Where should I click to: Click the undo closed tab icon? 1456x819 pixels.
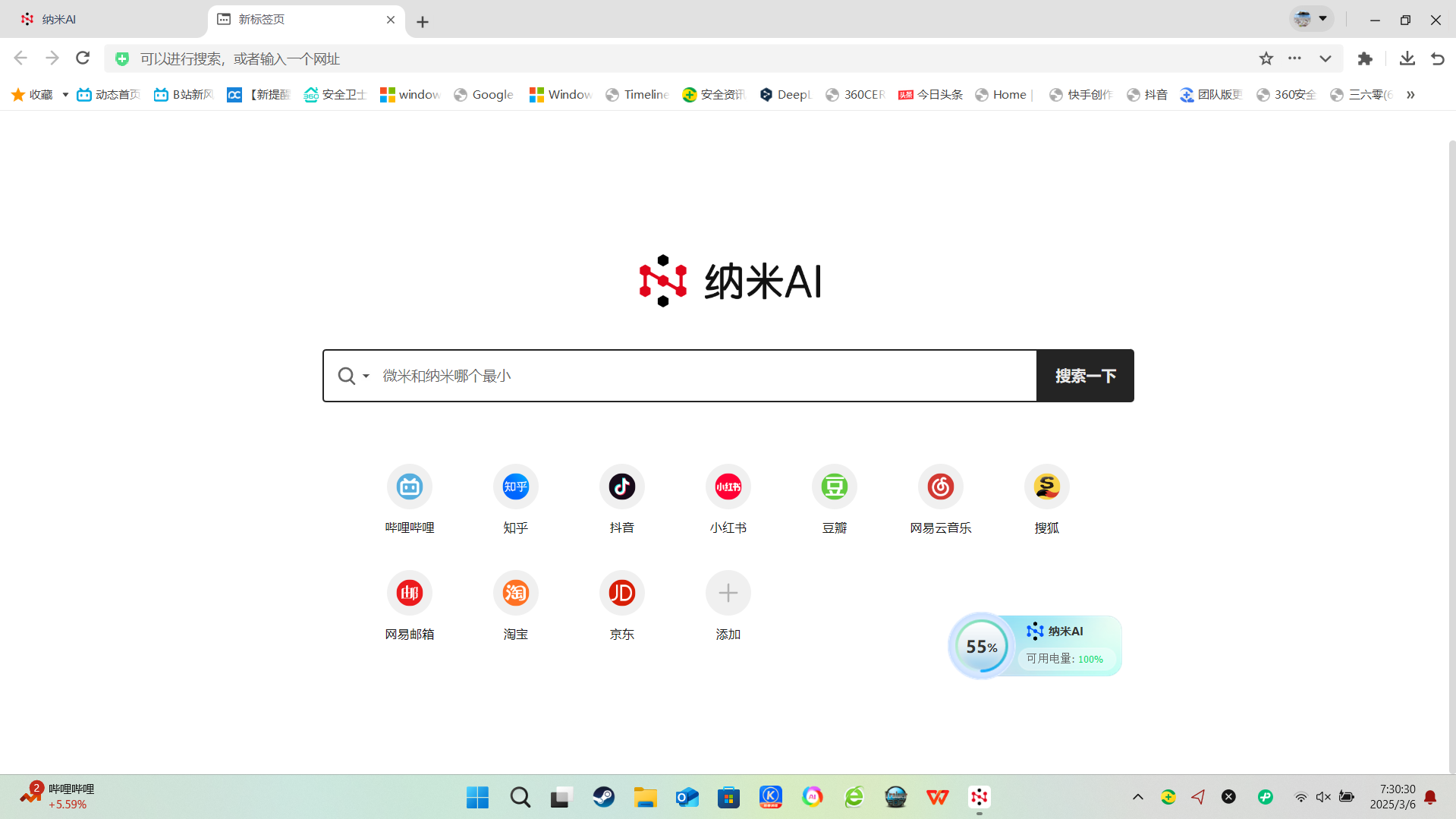(x=1438, y=58)
